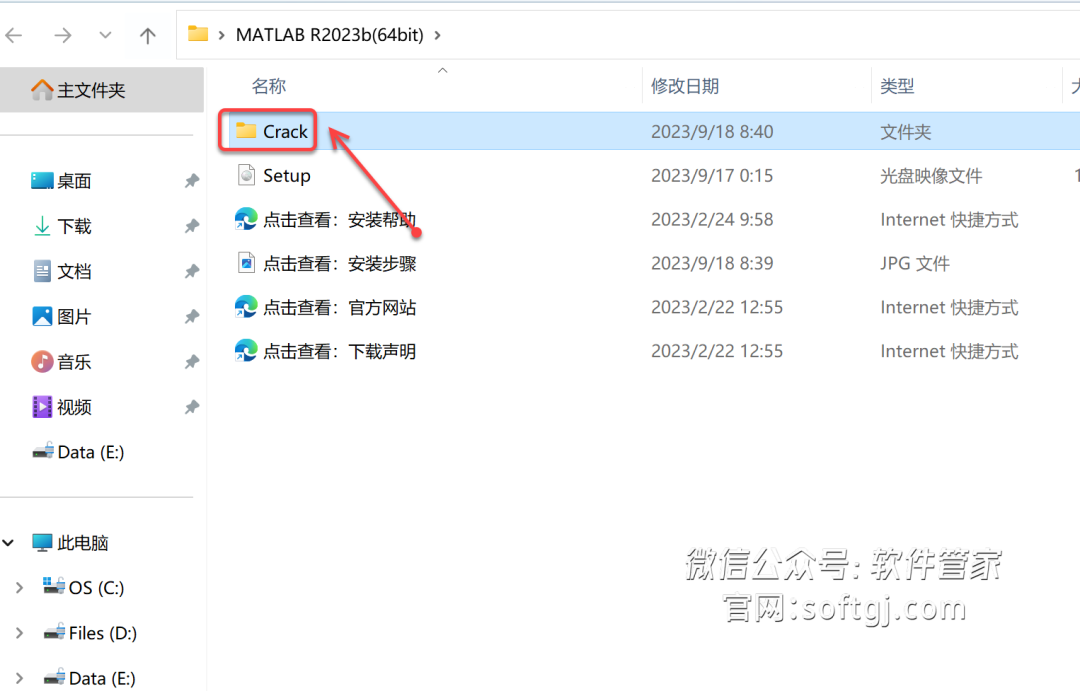
Task: Expand the OS (C:) drive node
Action: click(19, 588)
